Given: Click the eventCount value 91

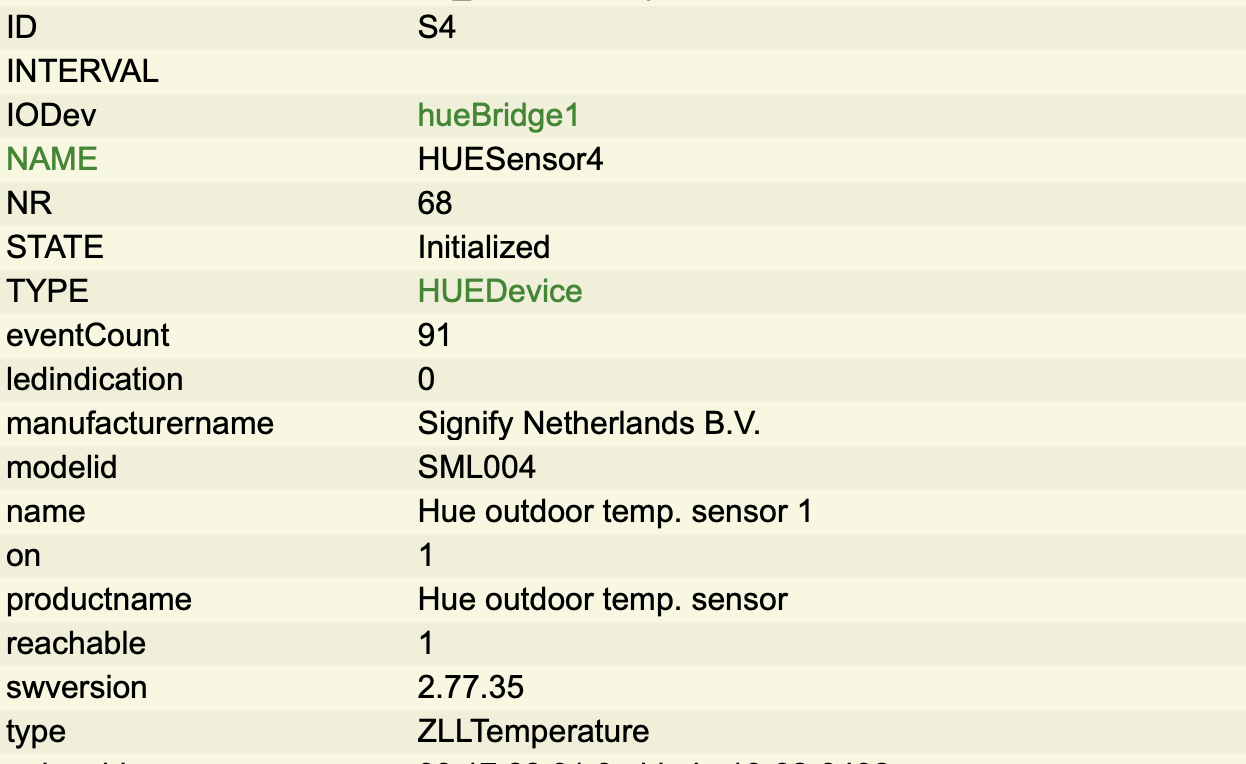Looking at the screenshot, I should (x=434, y=336).
